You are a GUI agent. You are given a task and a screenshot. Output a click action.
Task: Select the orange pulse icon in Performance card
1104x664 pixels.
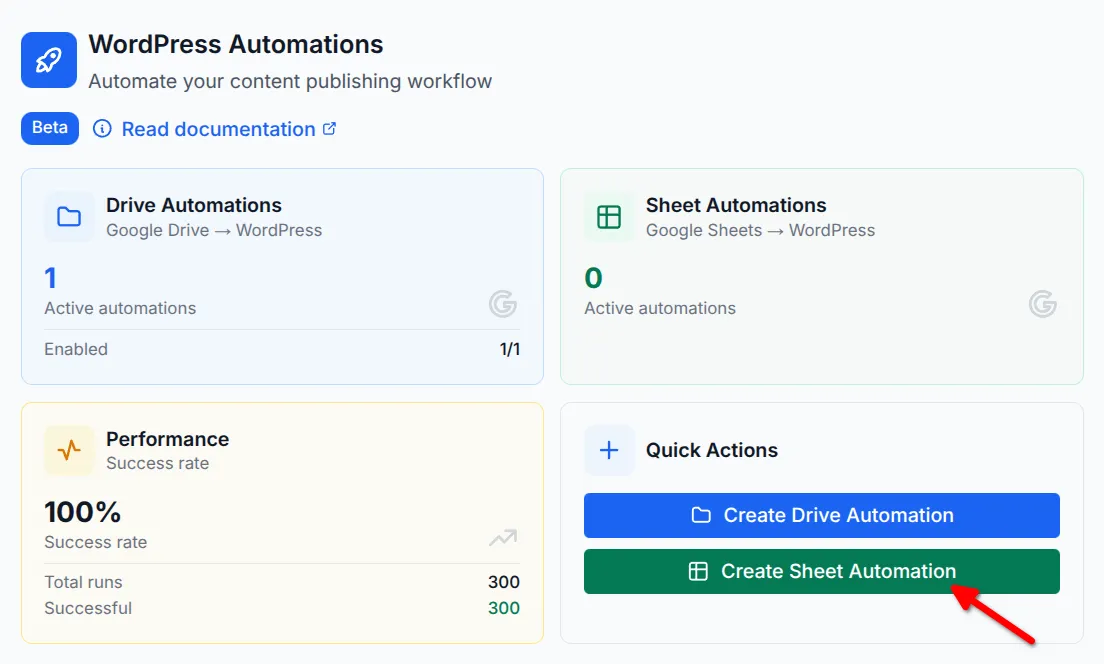(69, 450)
